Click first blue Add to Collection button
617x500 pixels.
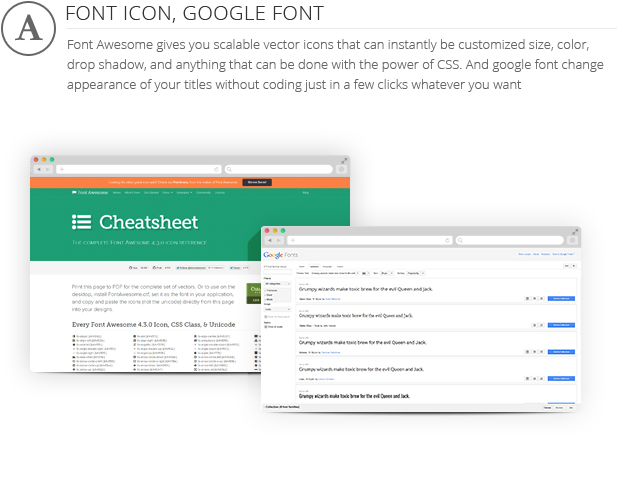(x=561, y=298)
